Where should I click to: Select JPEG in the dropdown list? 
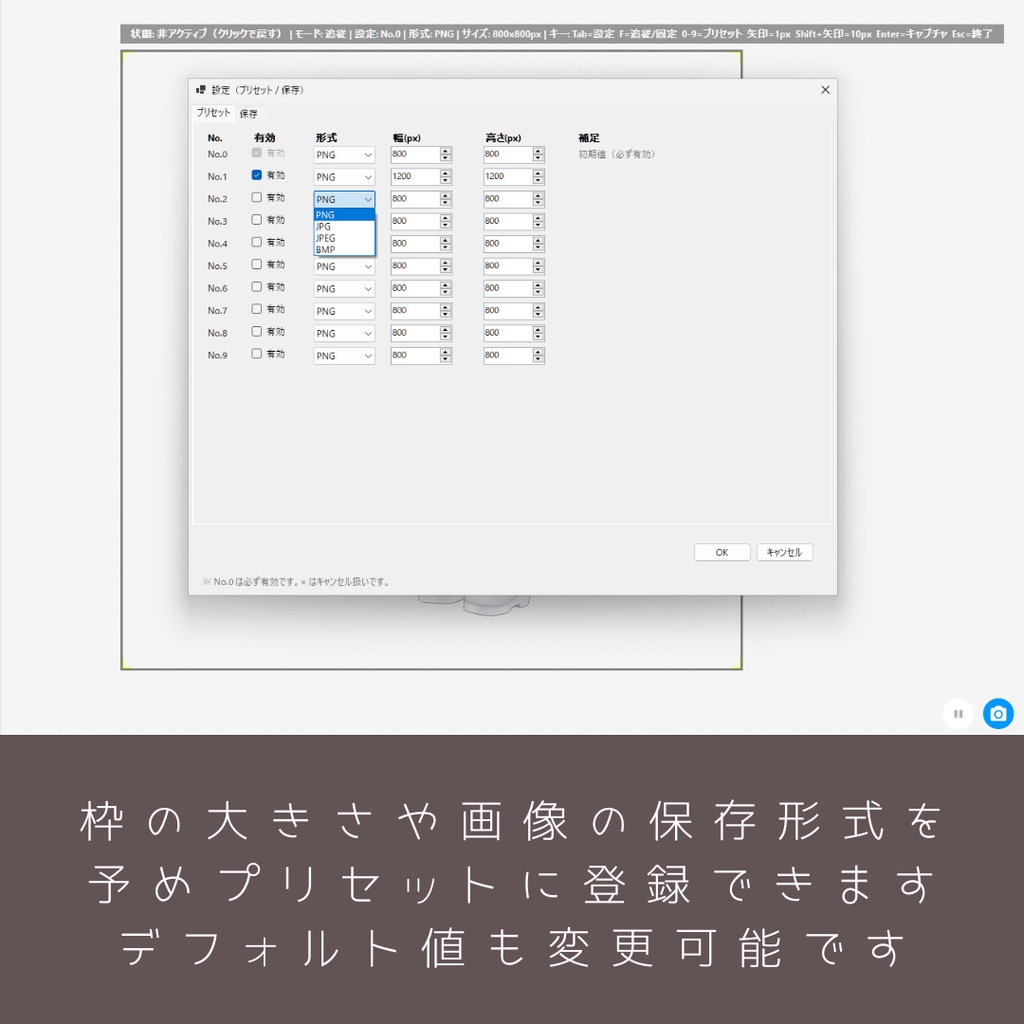pyautogui.click(x=344, y=238)
